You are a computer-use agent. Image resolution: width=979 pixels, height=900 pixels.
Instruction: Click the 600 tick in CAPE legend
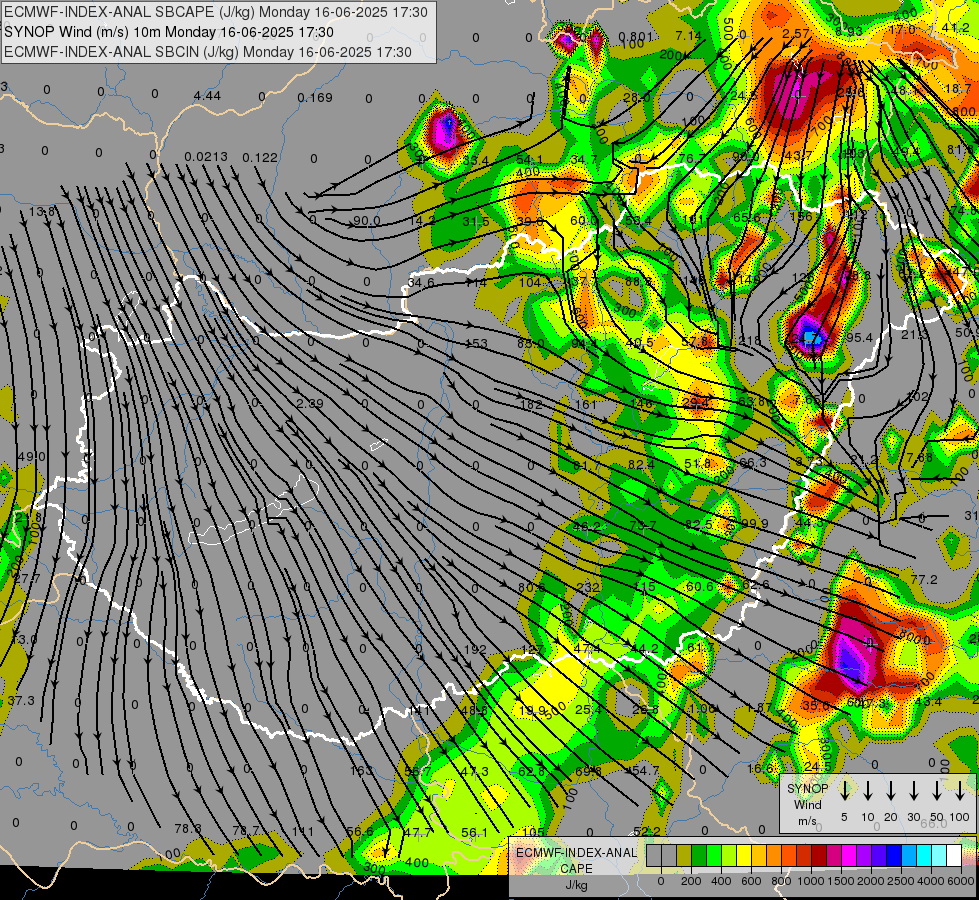(751, 881)
